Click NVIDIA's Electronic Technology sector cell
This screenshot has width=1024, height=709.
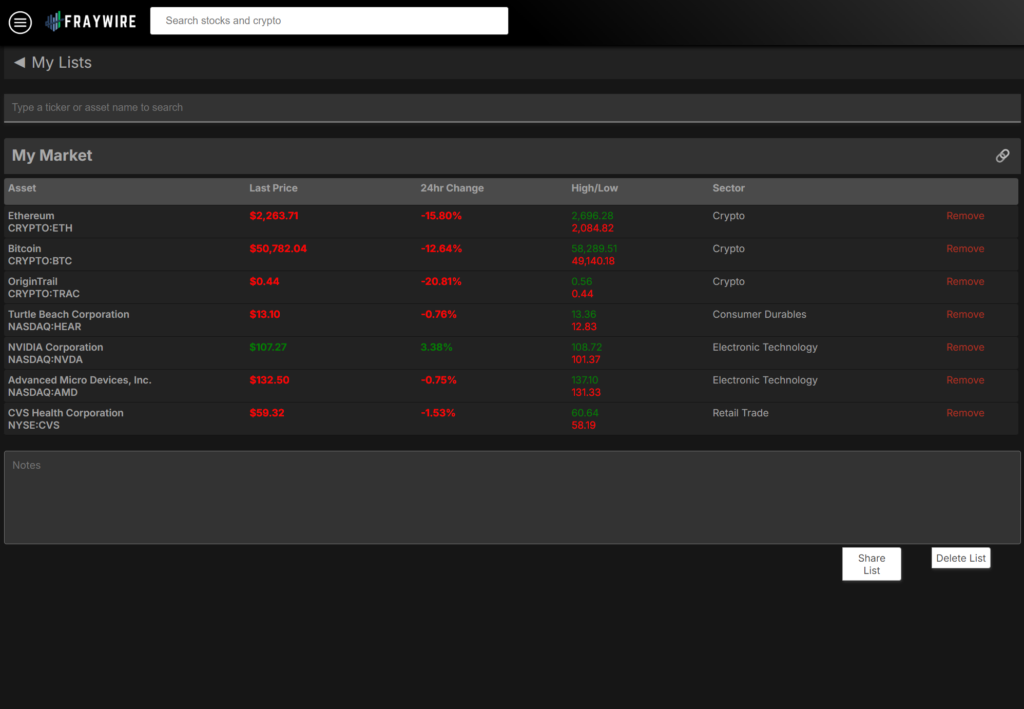tap(765, 347)
